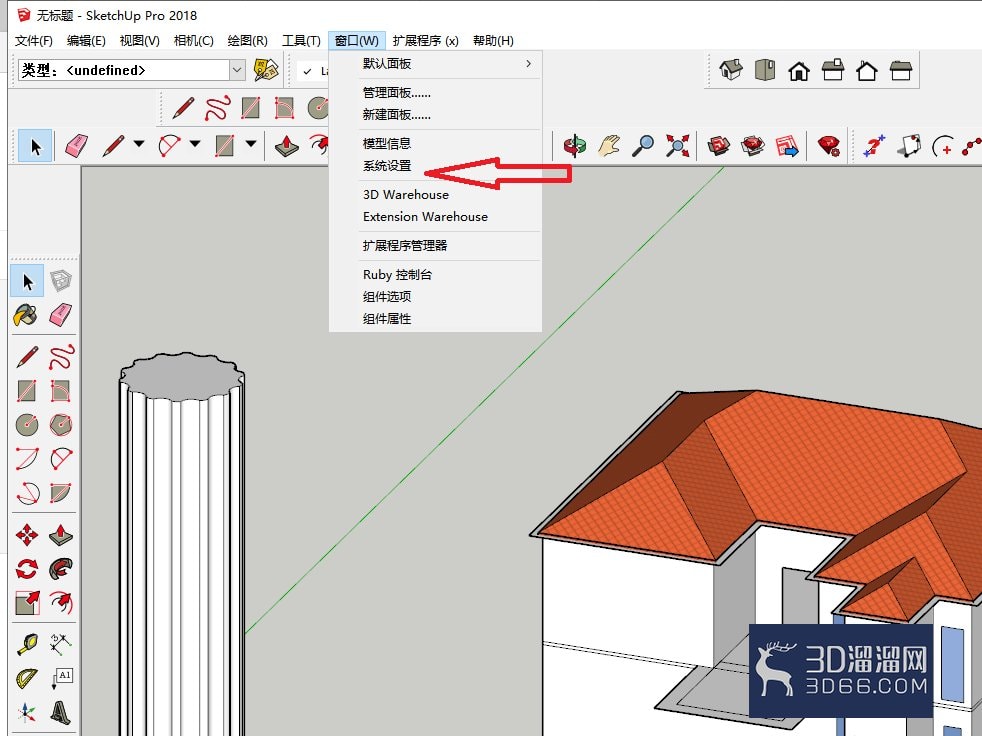Select Make Component in the Large Tool Set

coord(61,281)
